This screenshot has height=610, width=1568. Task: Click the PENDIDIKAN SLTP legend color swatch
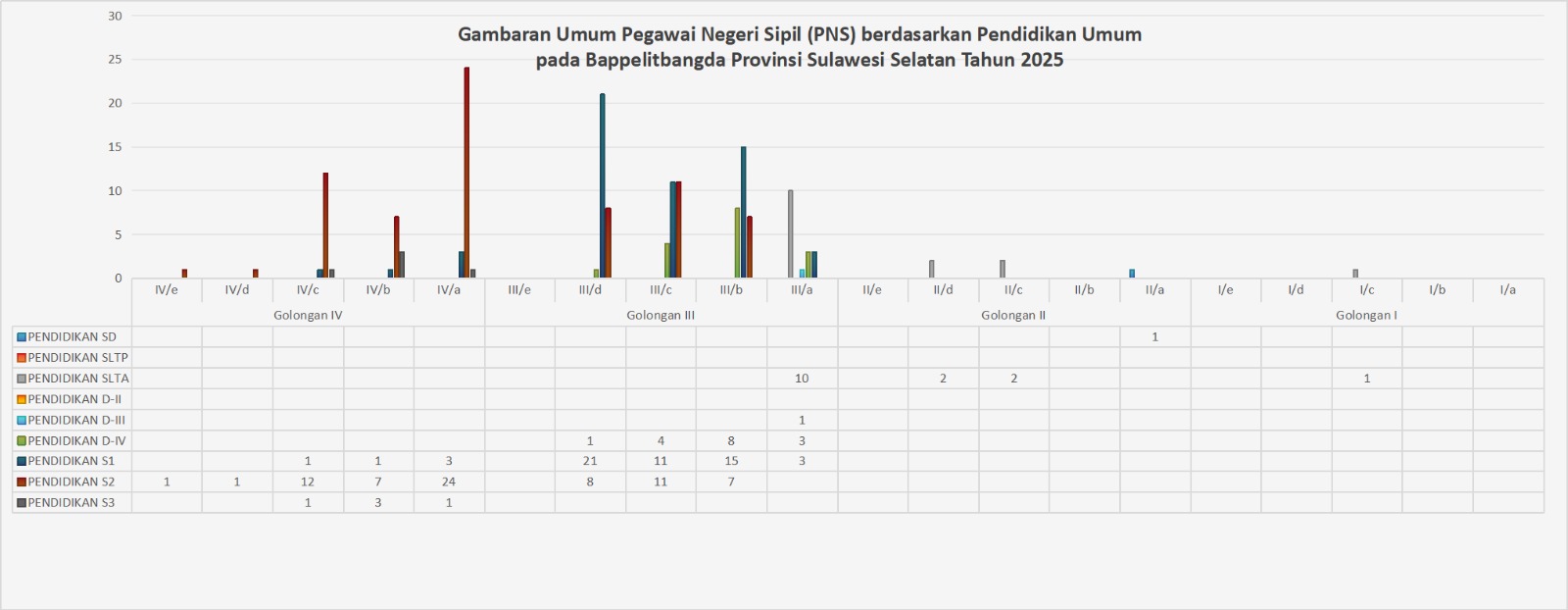click(x=22, y=358)
